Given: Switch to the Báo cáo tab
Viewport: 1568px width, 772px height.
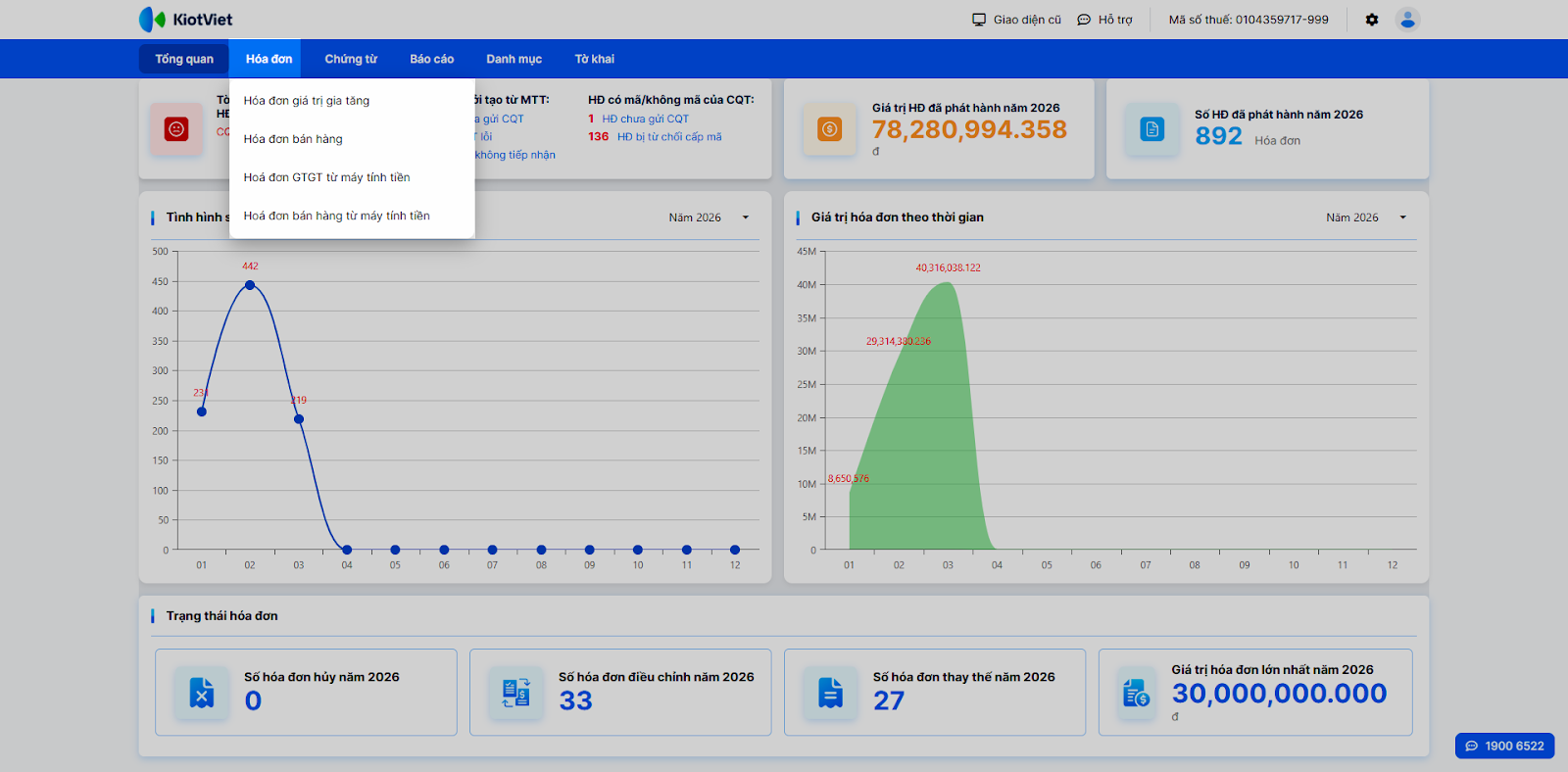Looking at the screenshot, I should (431, 59).
